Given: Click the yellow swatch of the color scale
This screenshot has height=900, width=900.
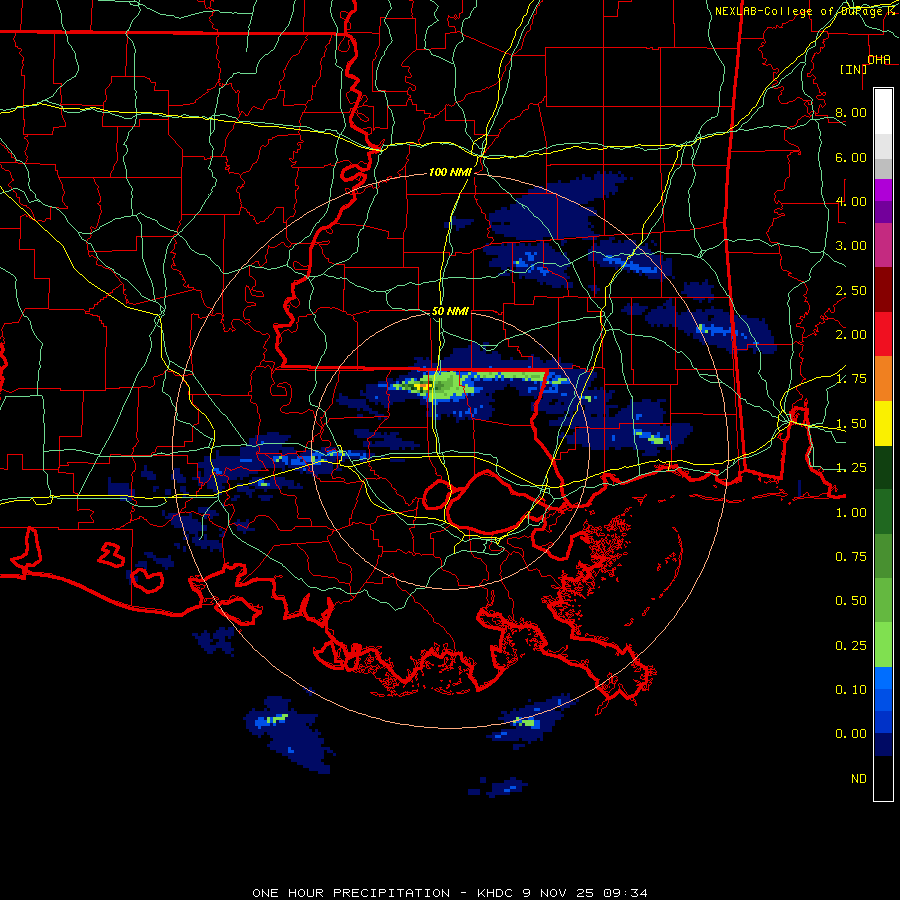Looking at the screenshot, I should [883, 423].
